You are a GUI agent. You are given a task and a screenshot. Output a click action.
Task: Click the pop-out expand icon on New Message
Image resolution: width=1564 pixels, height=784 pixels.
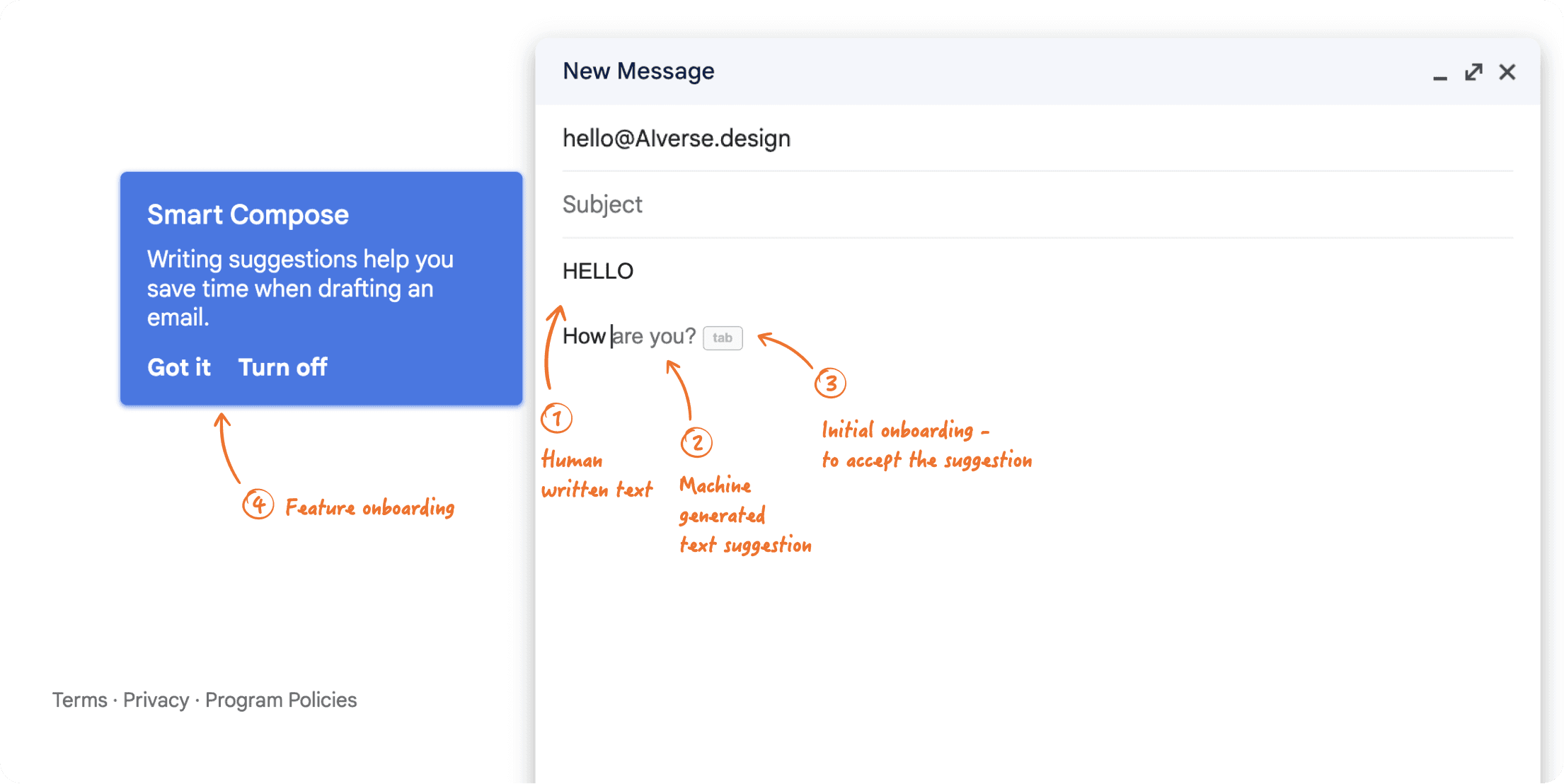pos(1473,72)
